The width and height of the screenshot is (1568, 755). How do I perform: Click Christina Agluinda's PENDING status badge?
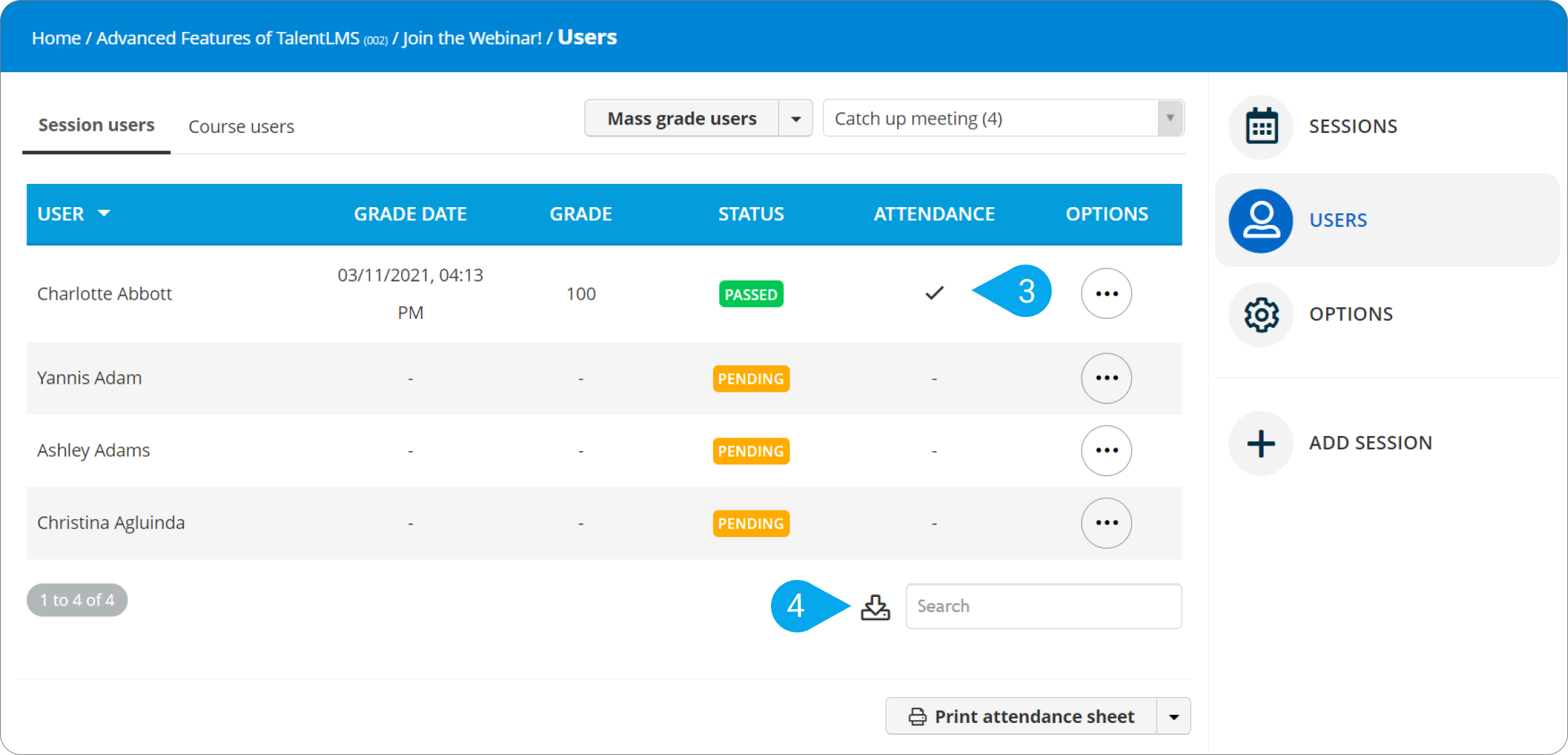[751, 523]
